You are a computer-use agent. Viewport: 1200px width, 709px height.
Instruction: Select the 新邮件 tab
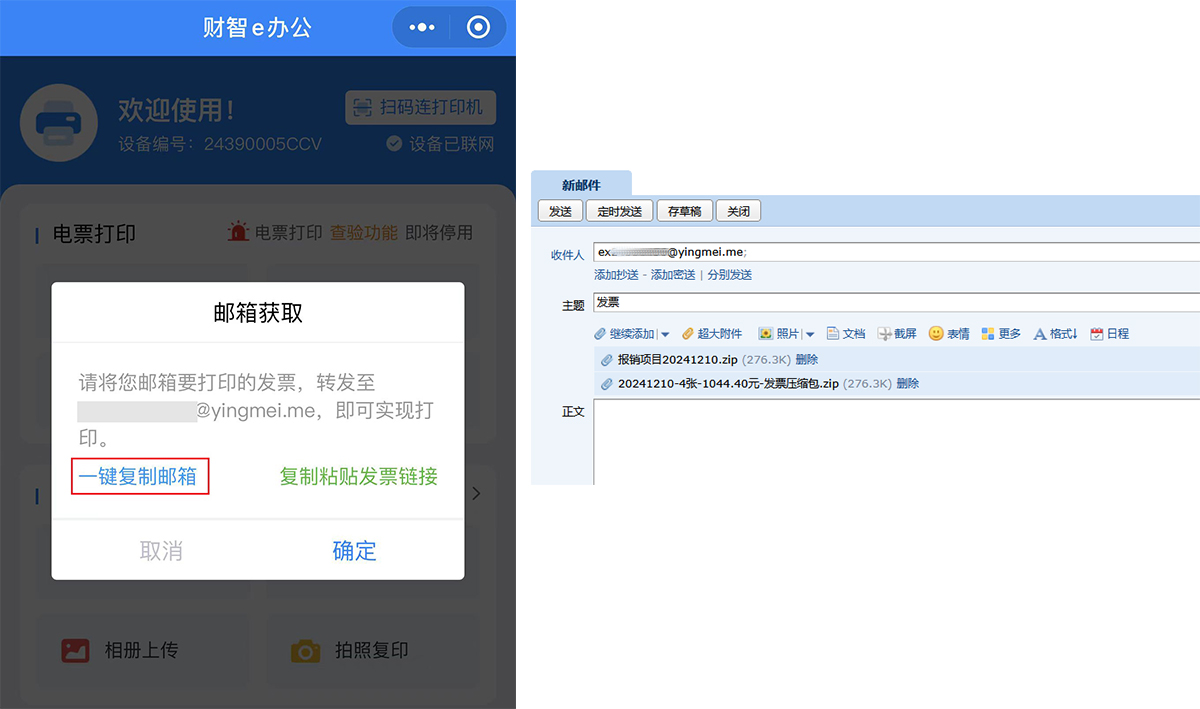click(581, 185)
